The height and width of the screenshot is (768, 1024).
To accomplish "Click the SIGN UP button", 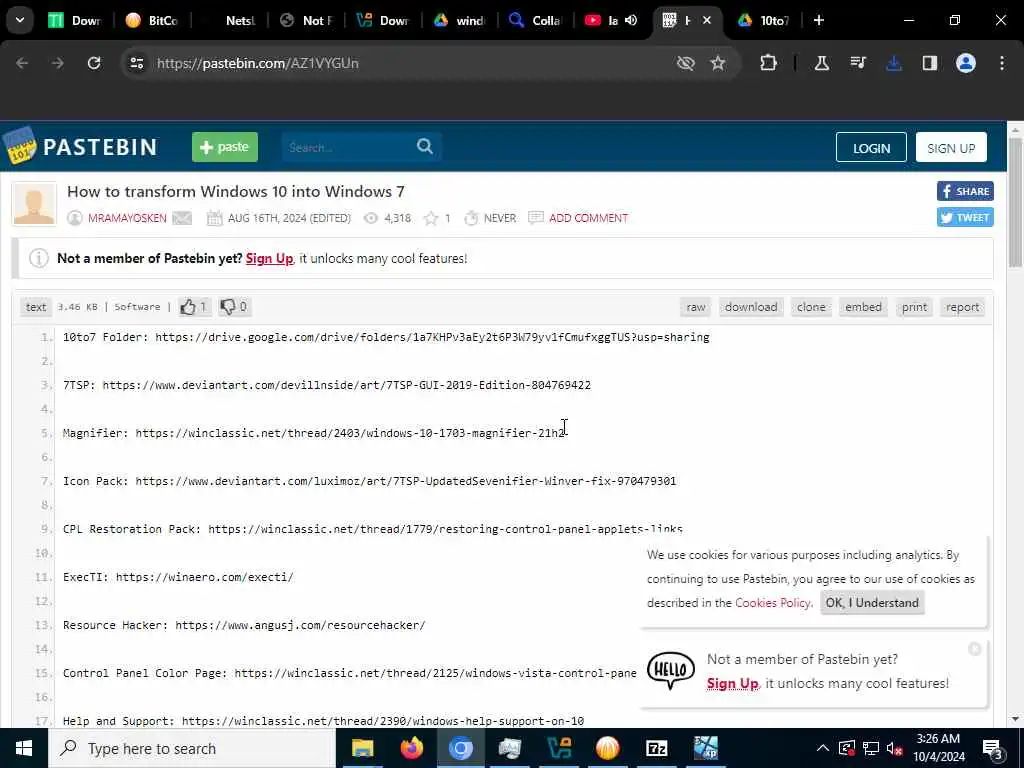I will pyautogui.click(x=951, y=148).
